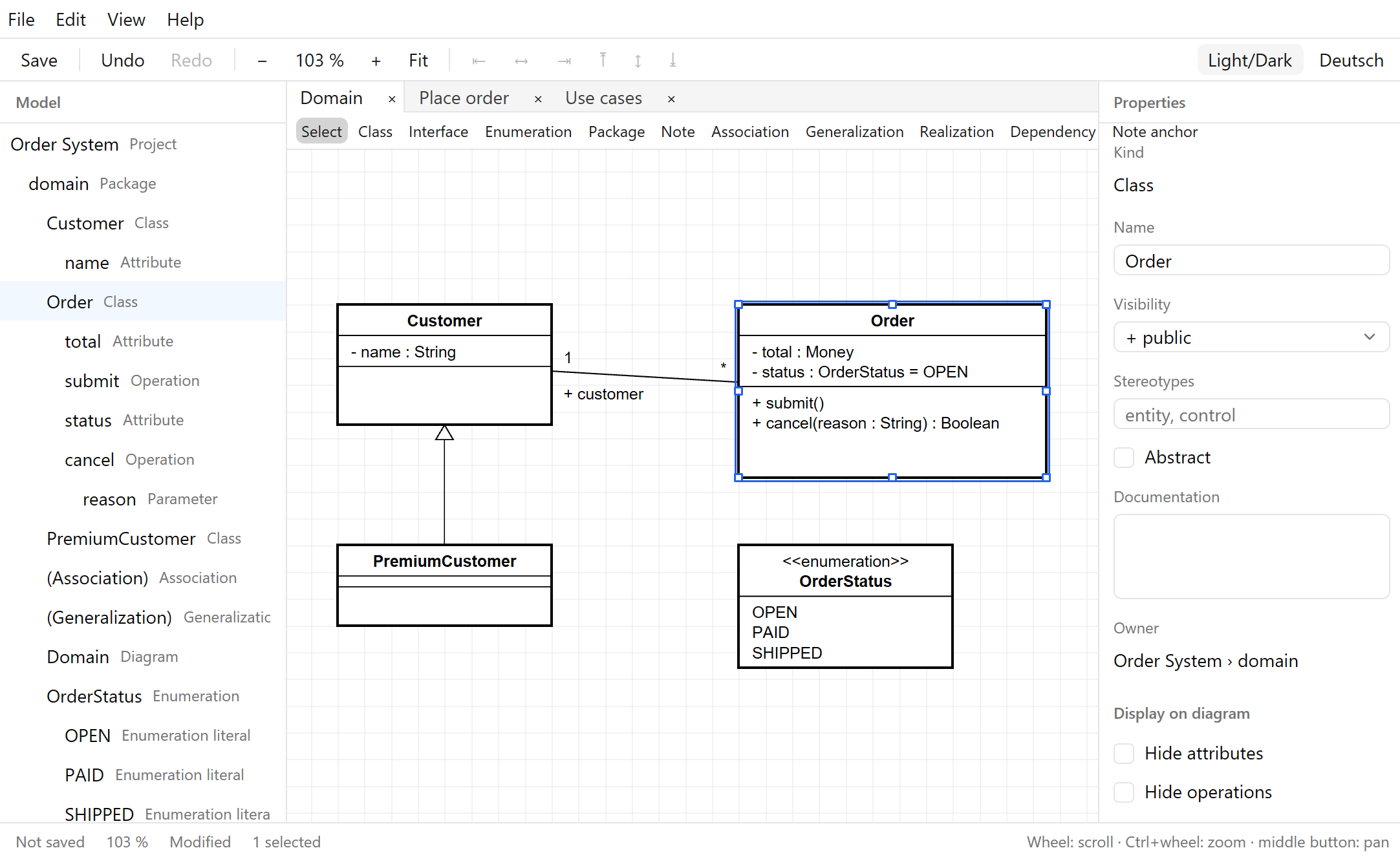Open the Visibility dropdown
Screen dimensions: 1400x859
(1251, 337)
